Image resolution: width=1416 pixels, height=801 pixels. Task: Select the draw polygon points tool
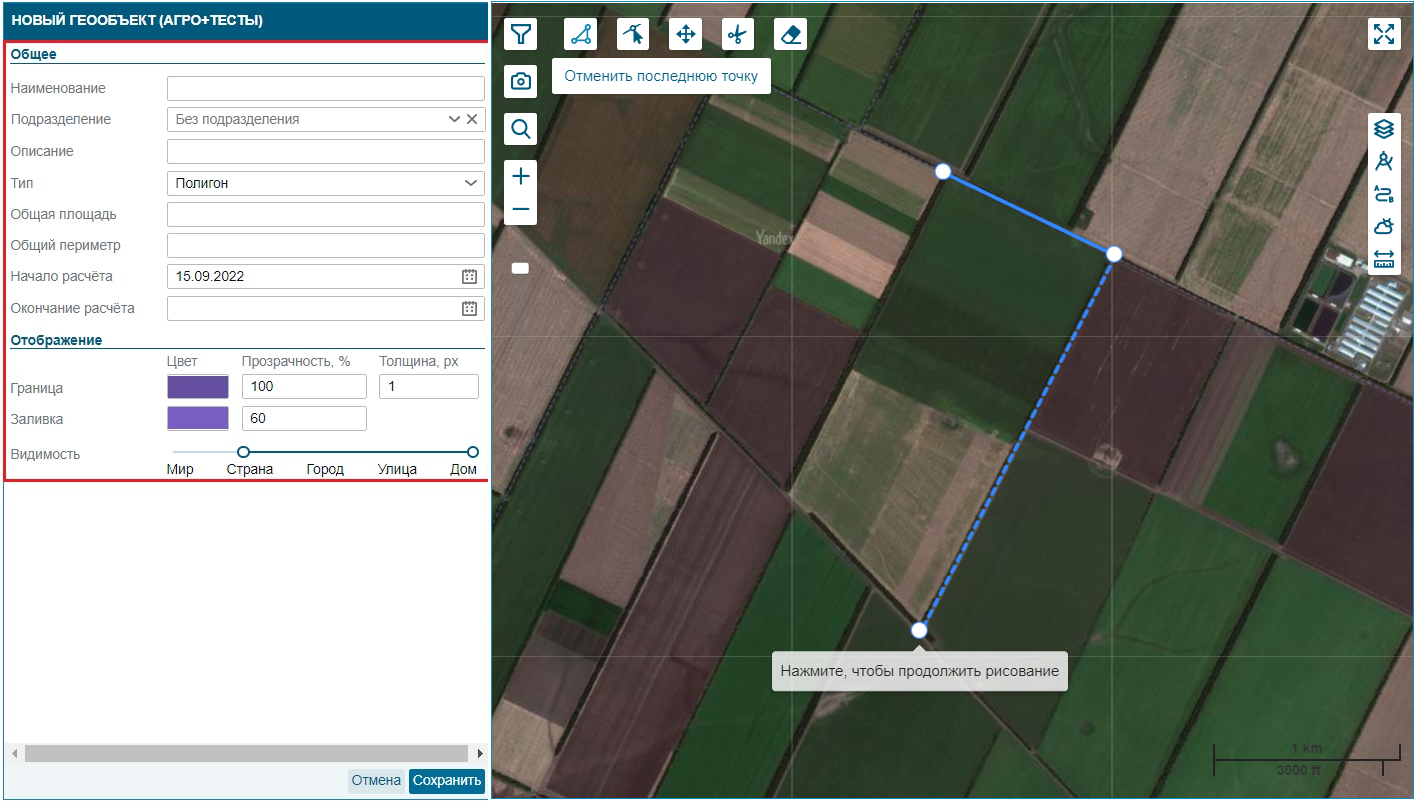point(581,34)
